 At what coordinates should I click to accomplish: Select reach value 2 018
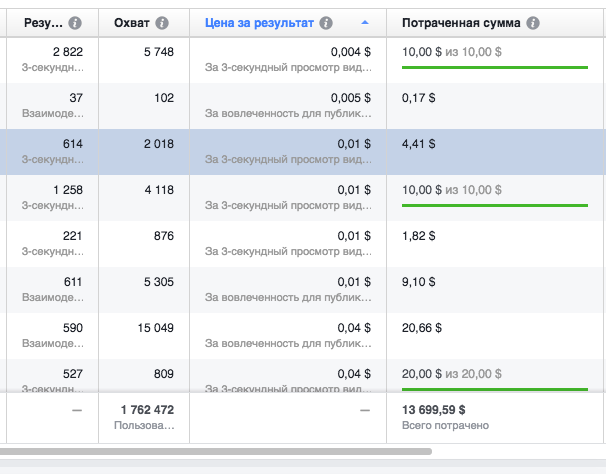(159, 144)
